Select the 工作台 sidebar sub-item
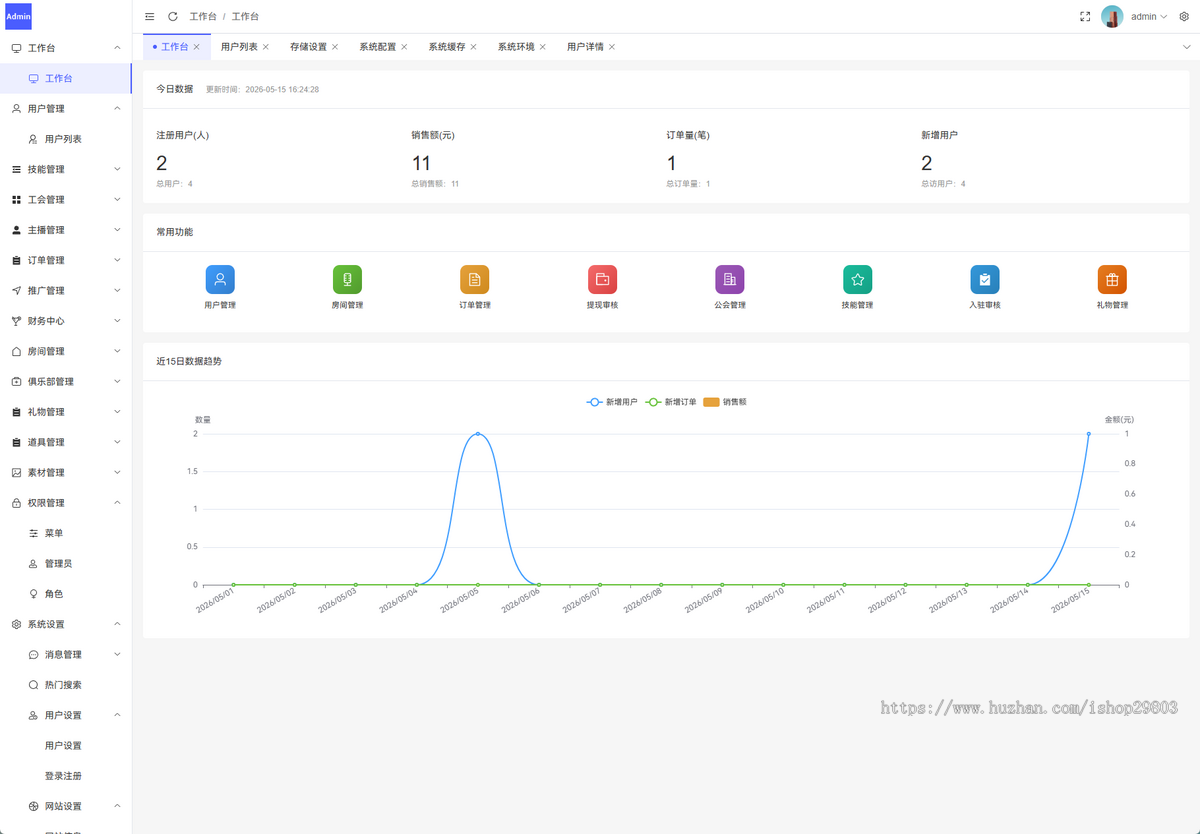Screen dimensions: 1200x834 (x=66, y=78)
